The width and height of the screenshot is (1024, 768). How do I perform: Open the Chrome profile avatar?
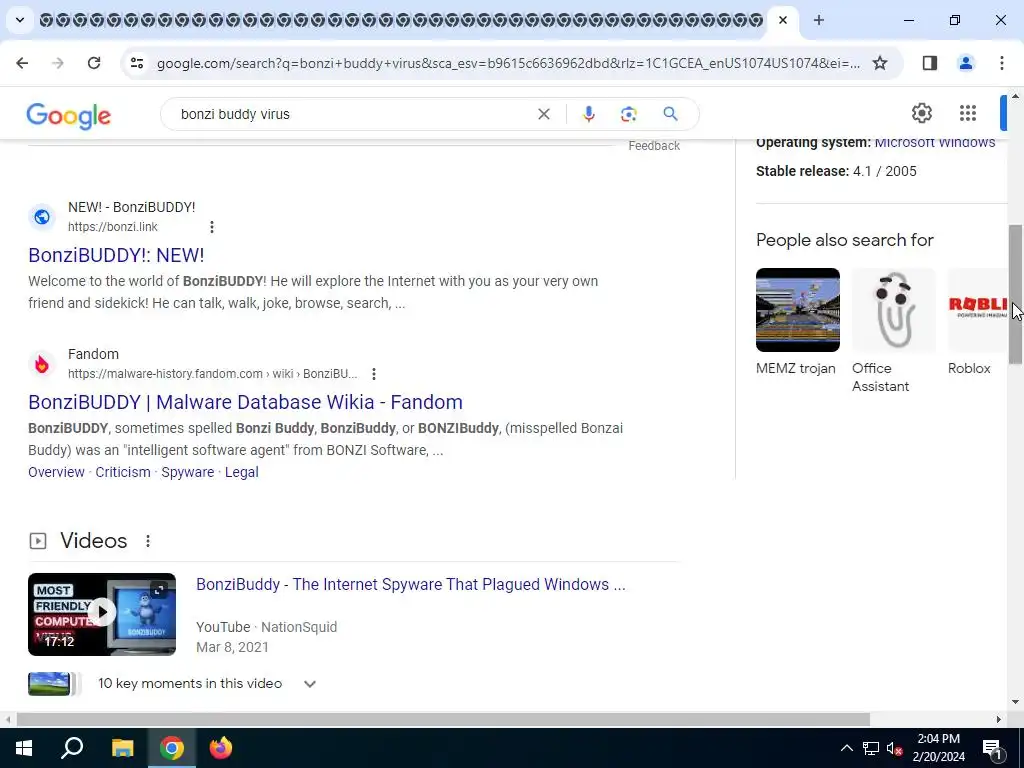[x=965, y=63]
